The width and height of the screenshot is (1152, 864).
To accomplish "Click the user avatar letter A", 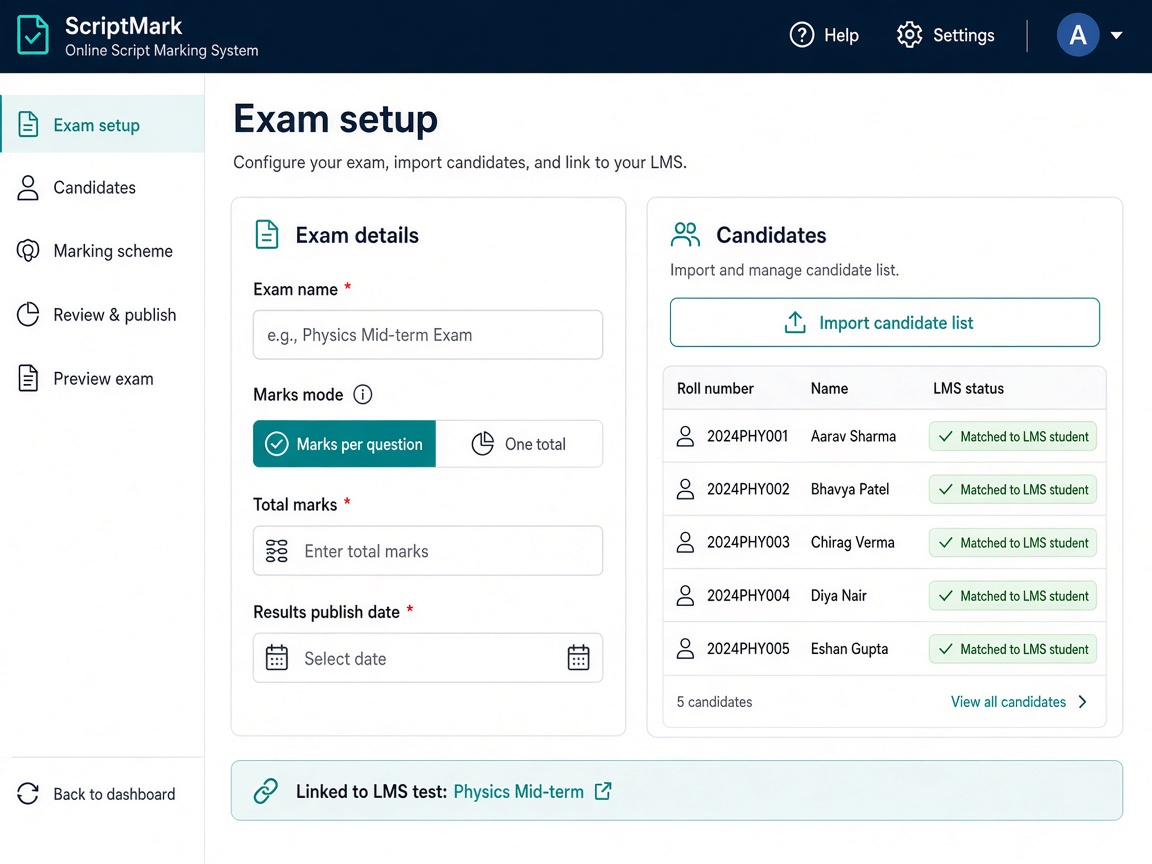I will (1078, 35).
